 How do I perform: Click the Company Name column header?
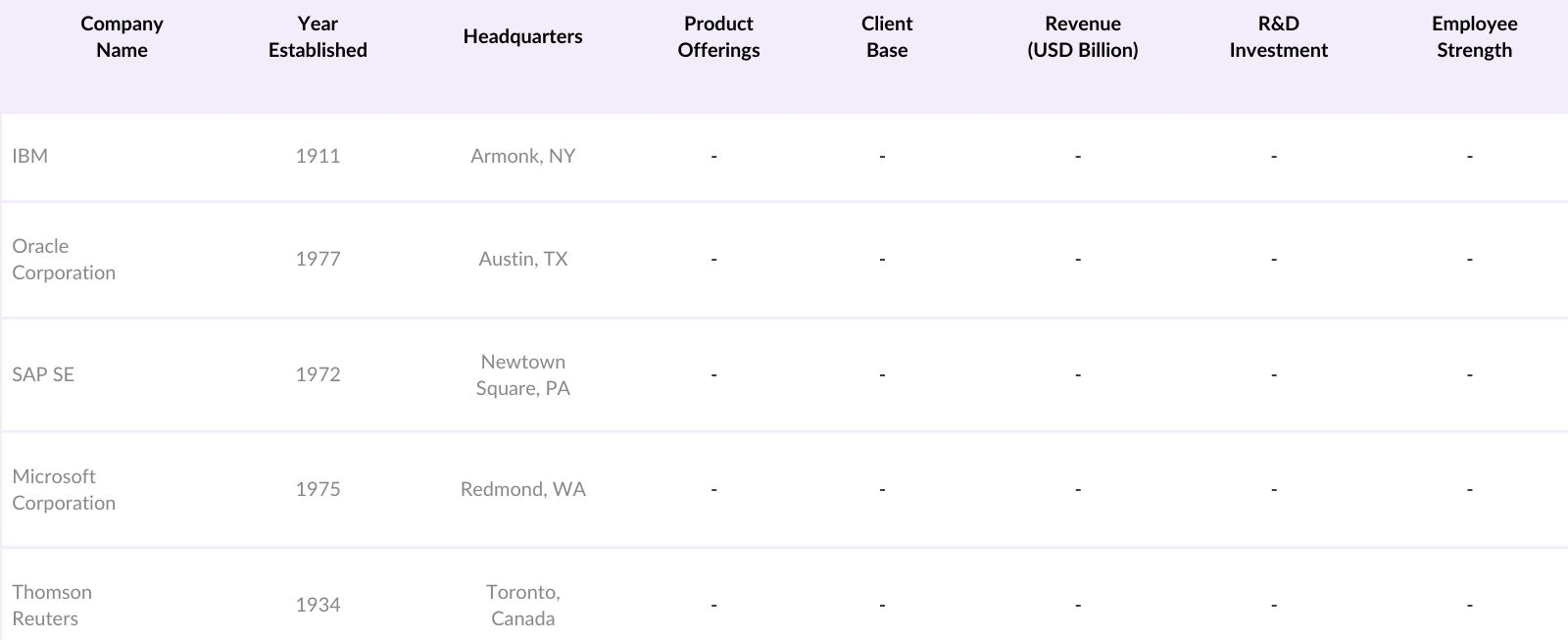tap(122, 36)
